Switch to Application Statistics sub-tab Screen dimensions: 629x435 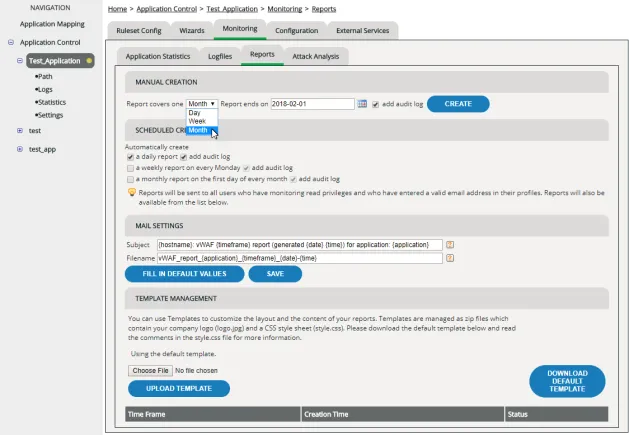coord(158,57)
